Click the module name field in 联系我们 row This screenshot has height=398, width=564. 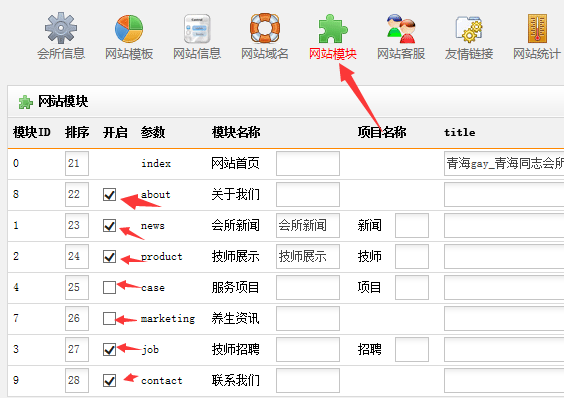pyautogui.click(x=308, y=380)
